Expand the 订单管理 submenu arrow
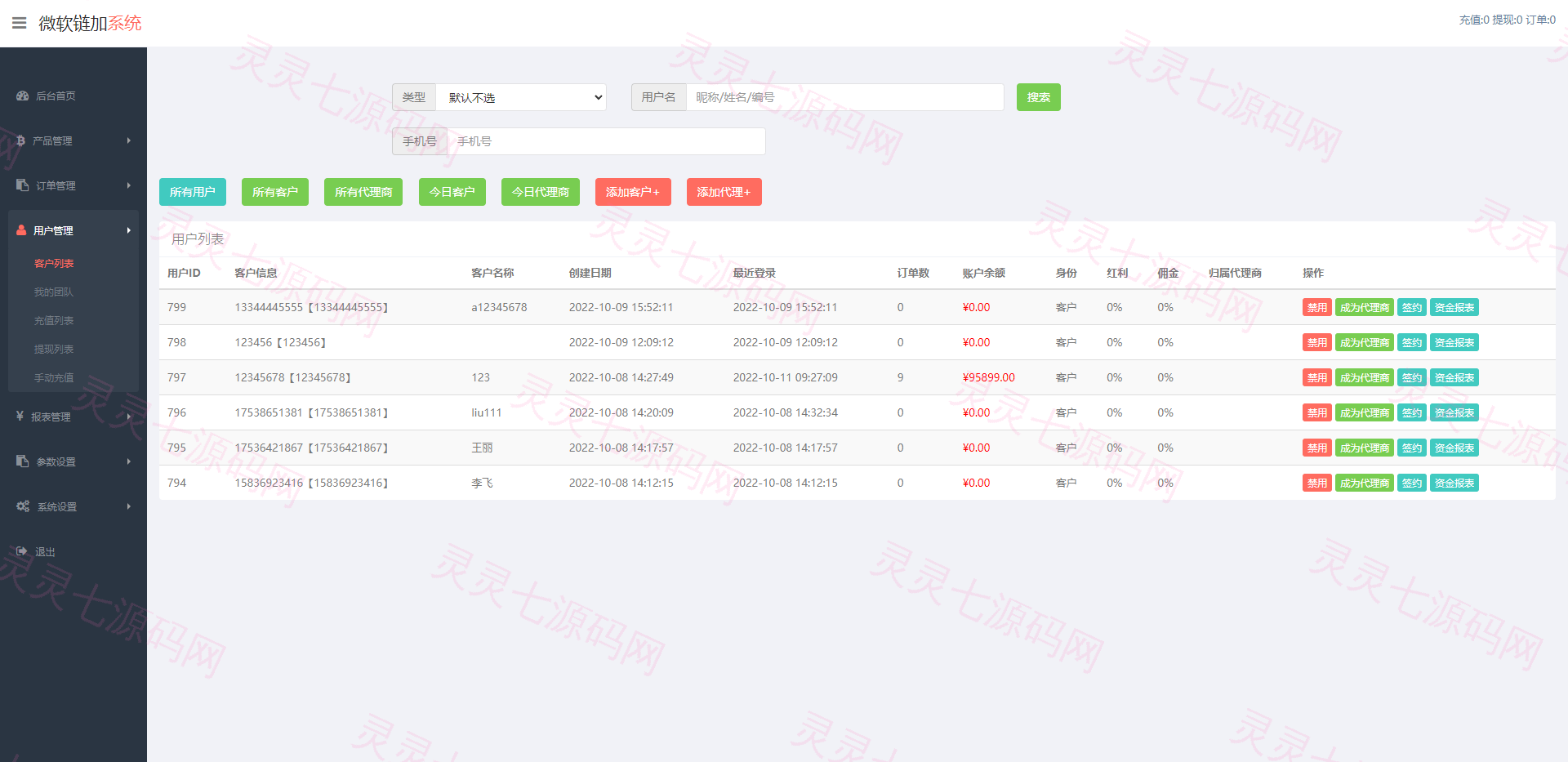 coord(129,185)
